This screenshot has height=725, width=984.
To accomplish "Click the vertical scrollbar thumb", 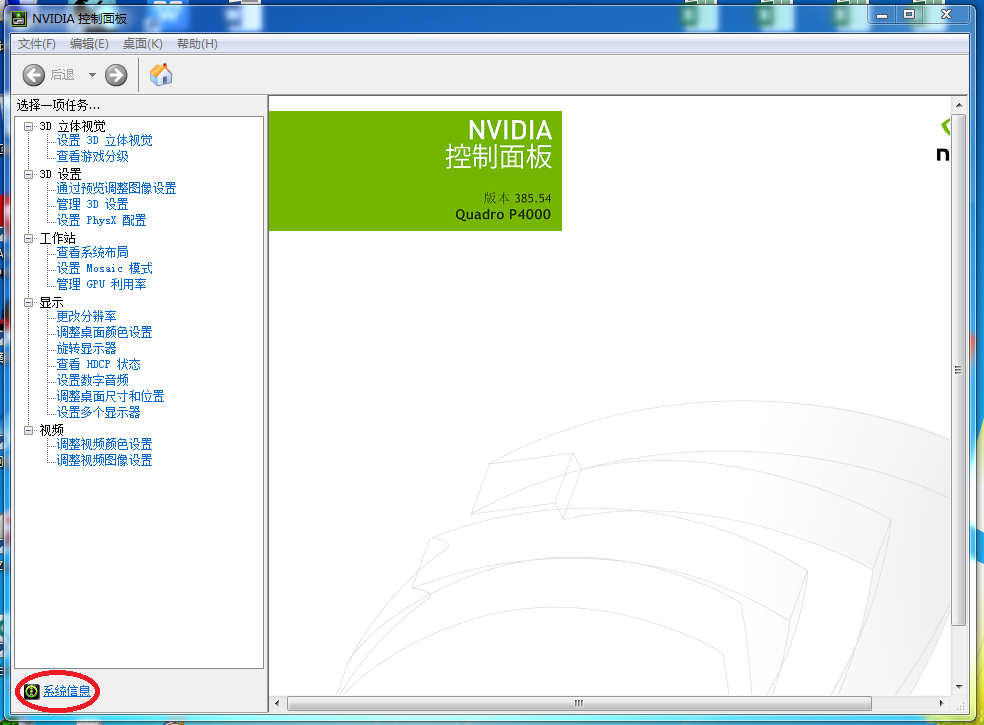I will (x=958, y=370).
